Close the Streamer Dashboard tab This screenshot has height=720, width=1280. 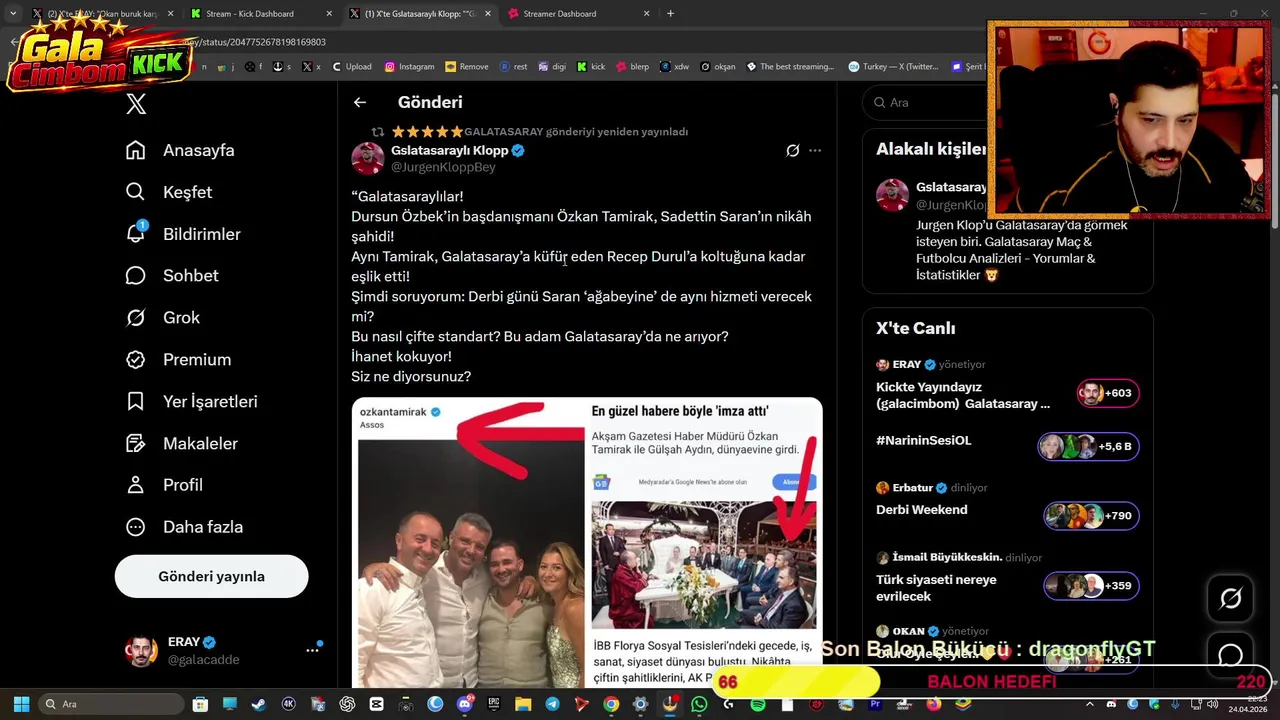[x=646, y=14]
